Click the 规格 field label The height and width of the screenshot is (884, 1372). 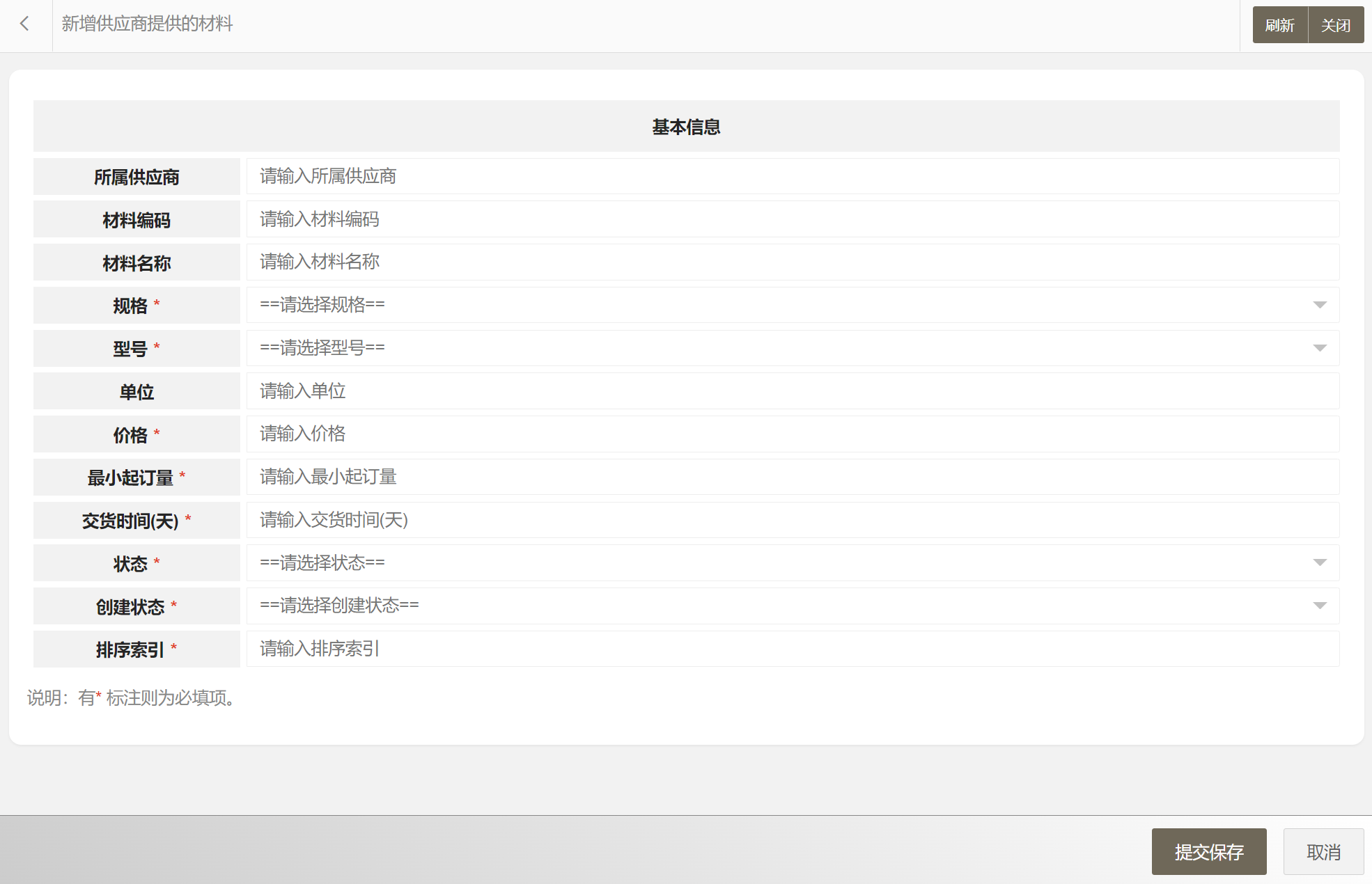pos(131,306)
